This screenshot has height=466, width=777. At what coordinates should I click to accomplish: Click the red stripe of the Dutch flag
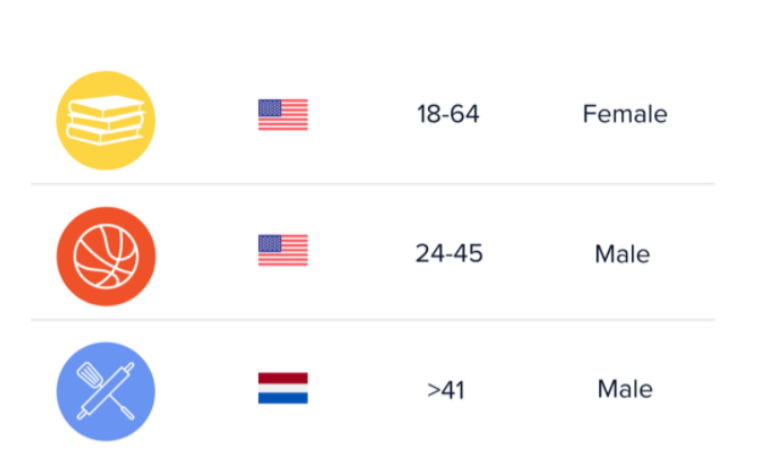click(283, 378)
